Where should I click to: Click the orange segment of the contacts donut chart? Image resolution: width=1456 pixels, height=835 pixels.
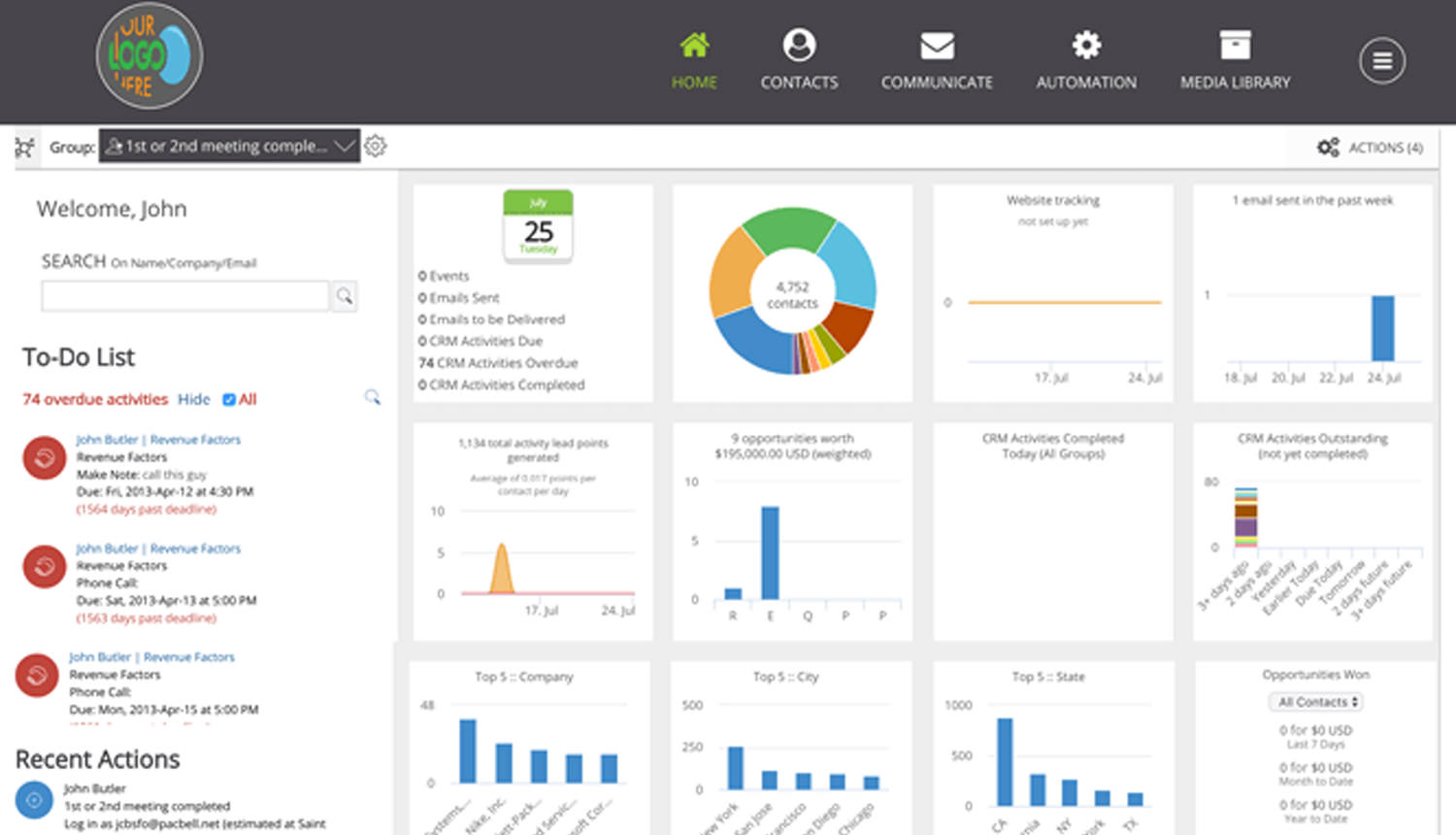tap(730, 272)
